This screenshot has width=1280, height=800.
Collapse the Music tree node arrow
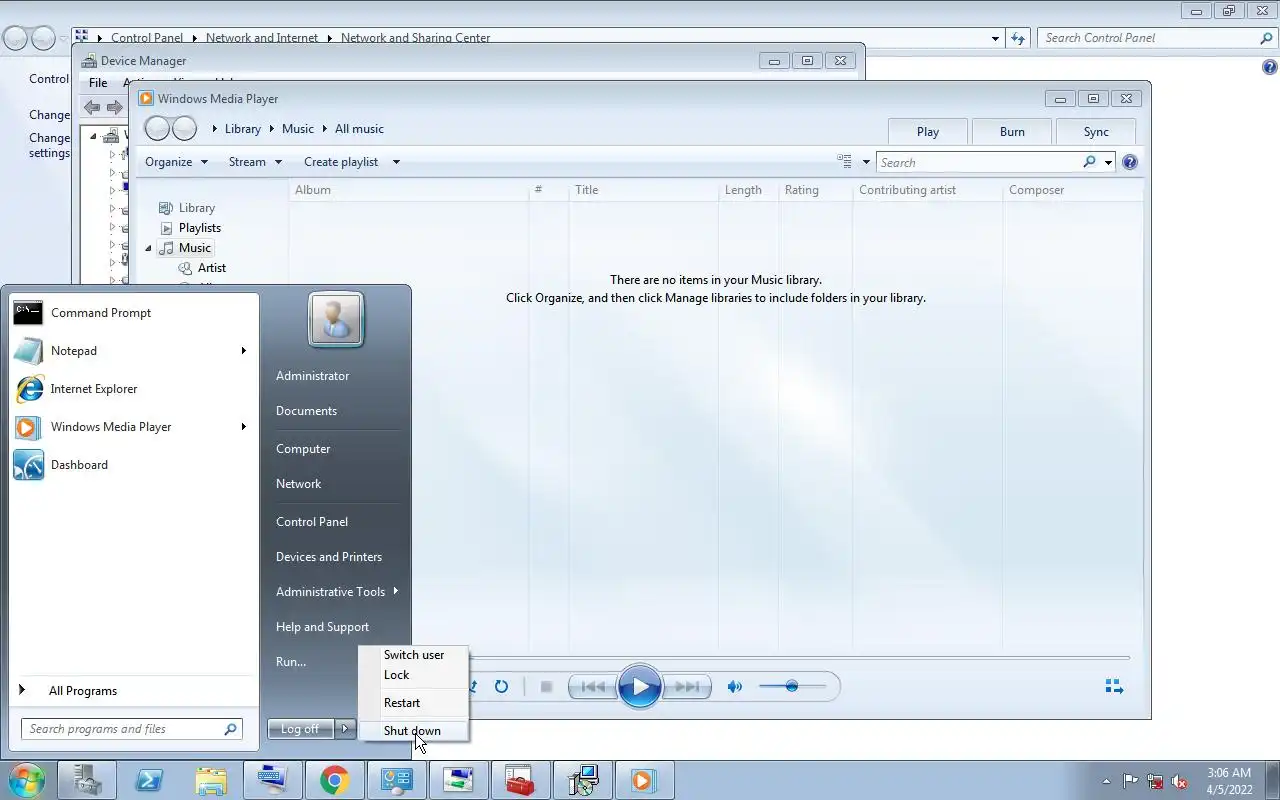coord(149,248)
